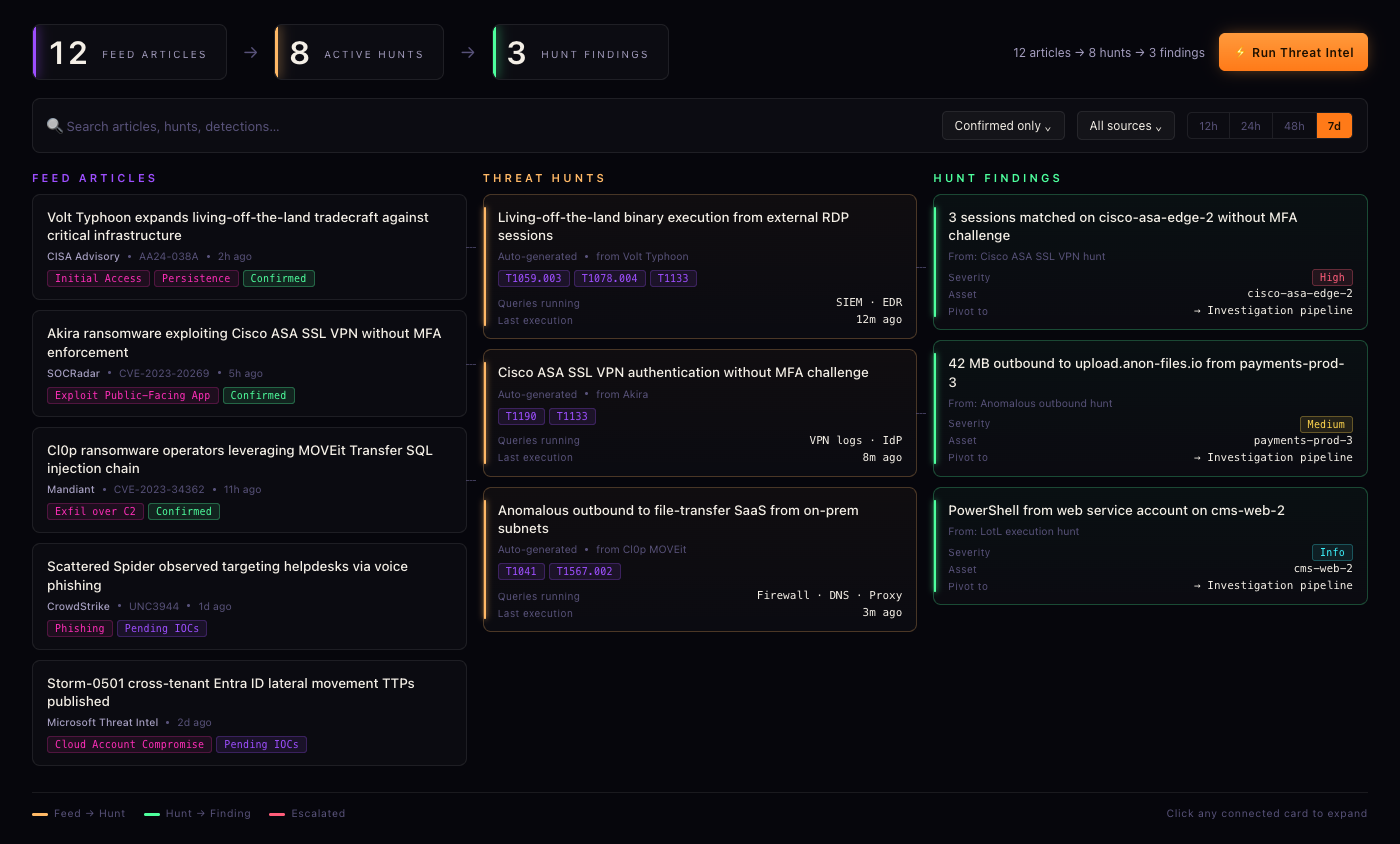Select the 7d time range
This screenshot has width=1400, height=844.
[1335, 126]
